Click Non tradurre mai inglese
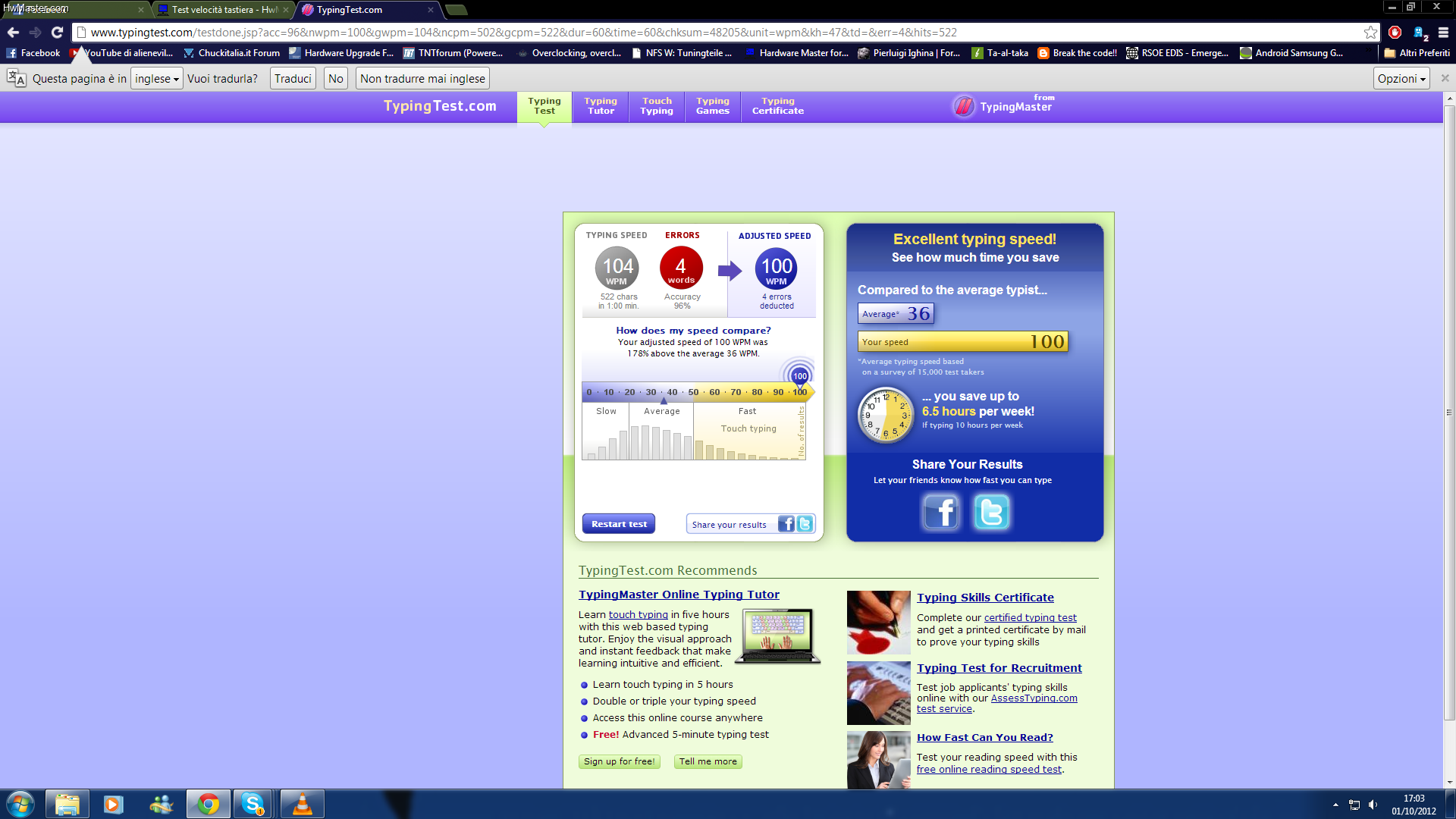Image resolution: width=1456 pixels, height=819 pixels. pos(422,78)
